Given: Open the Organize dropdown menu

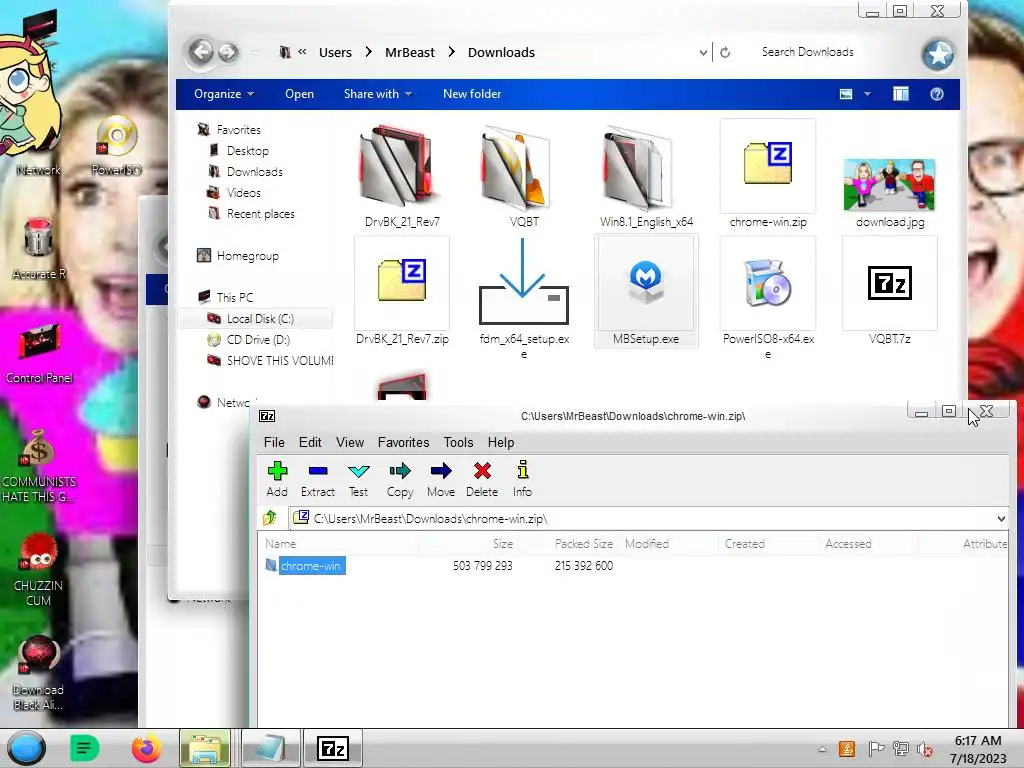Looking at the screenshot, I should (223, 94).
